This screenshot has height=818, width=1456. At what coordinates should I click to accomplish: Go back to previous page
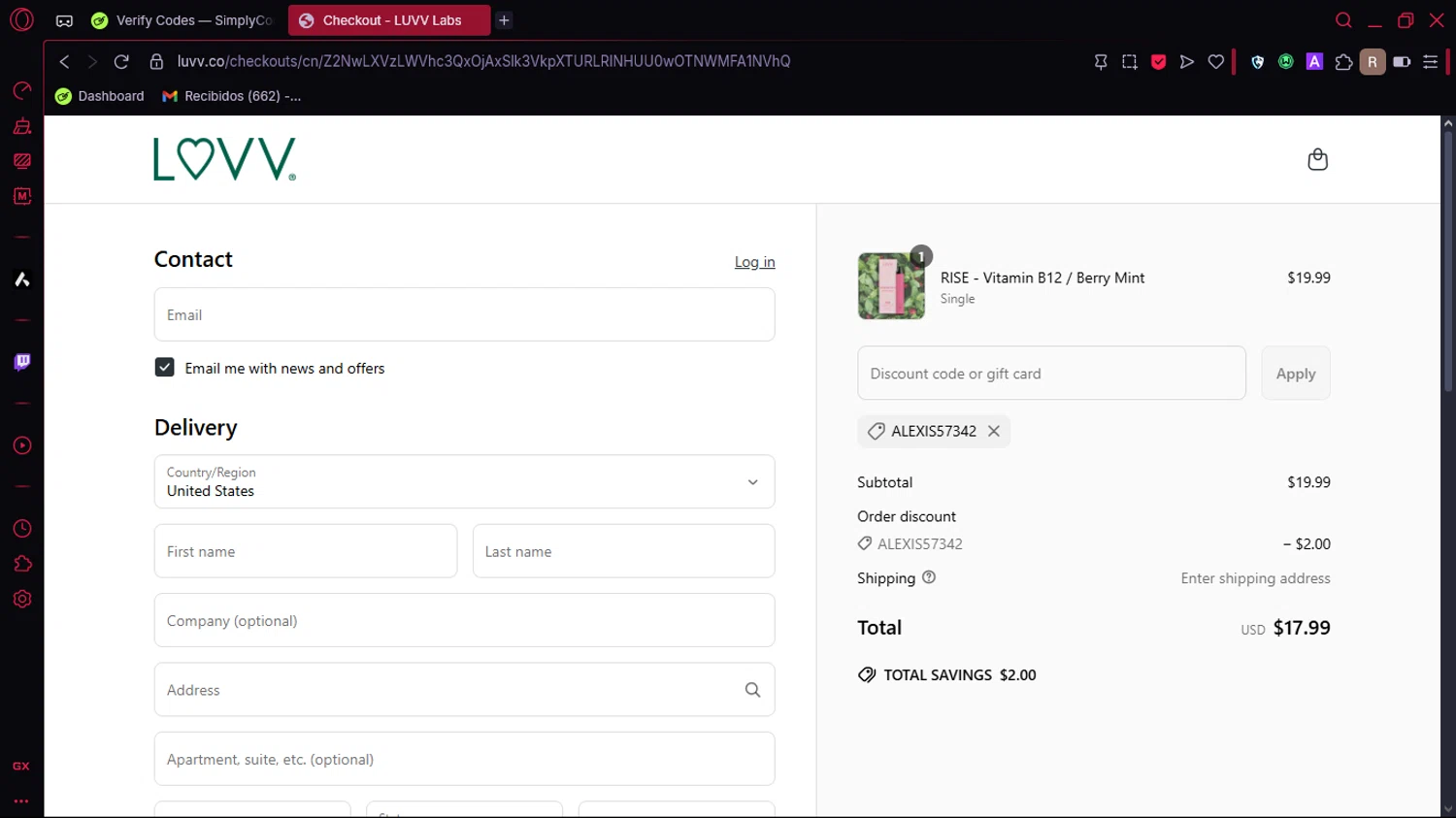point(64,61)
